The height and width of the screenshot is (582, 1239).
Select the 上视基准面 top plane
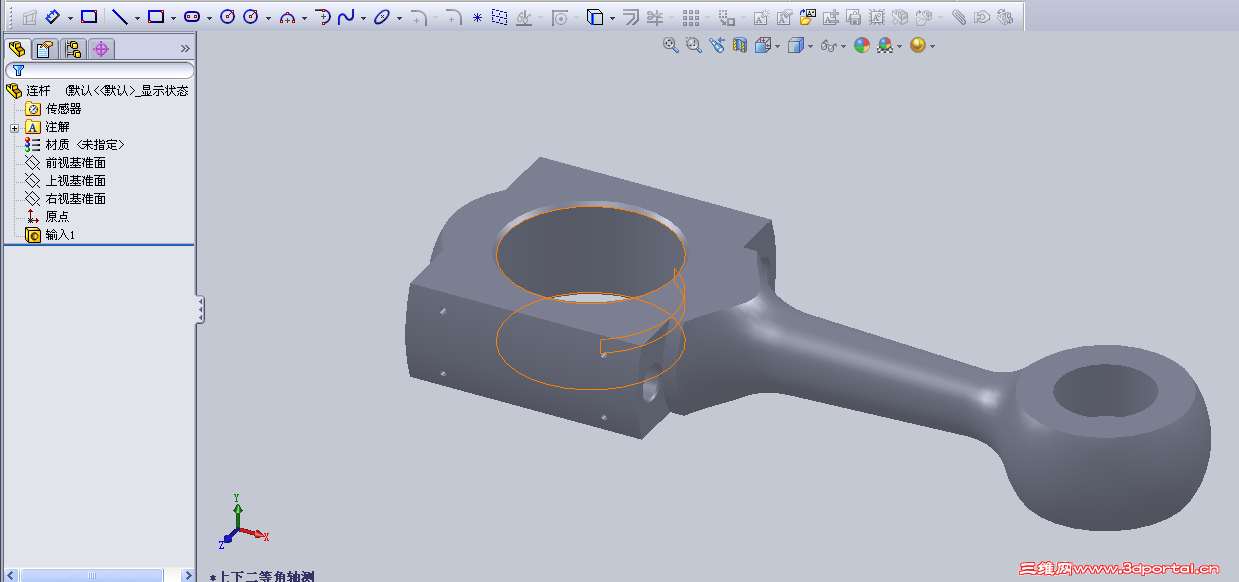(65, 181)
